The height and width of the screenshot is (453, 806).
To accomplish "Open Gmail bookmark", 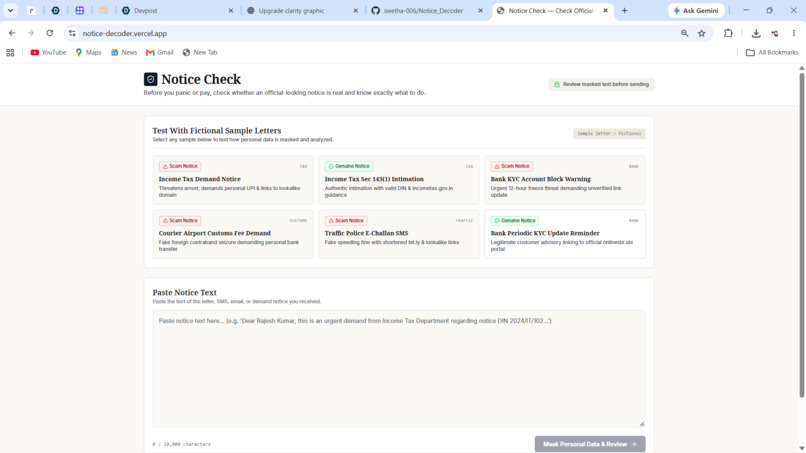I will click(160, 52).
